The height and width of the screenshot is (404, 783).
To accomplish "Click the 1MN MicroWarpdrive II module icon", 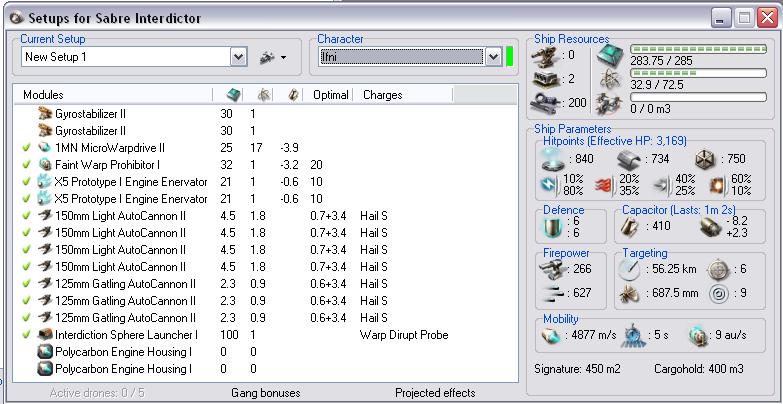I will coord(45,148).
